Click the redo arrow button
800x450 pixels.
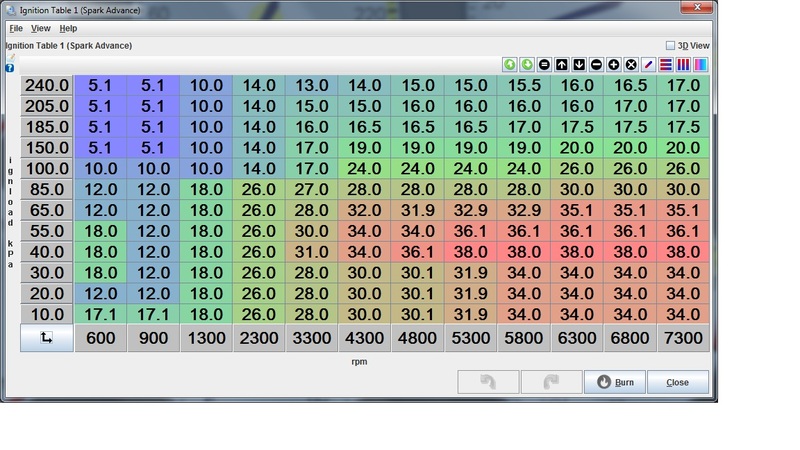tap(552, 382)
